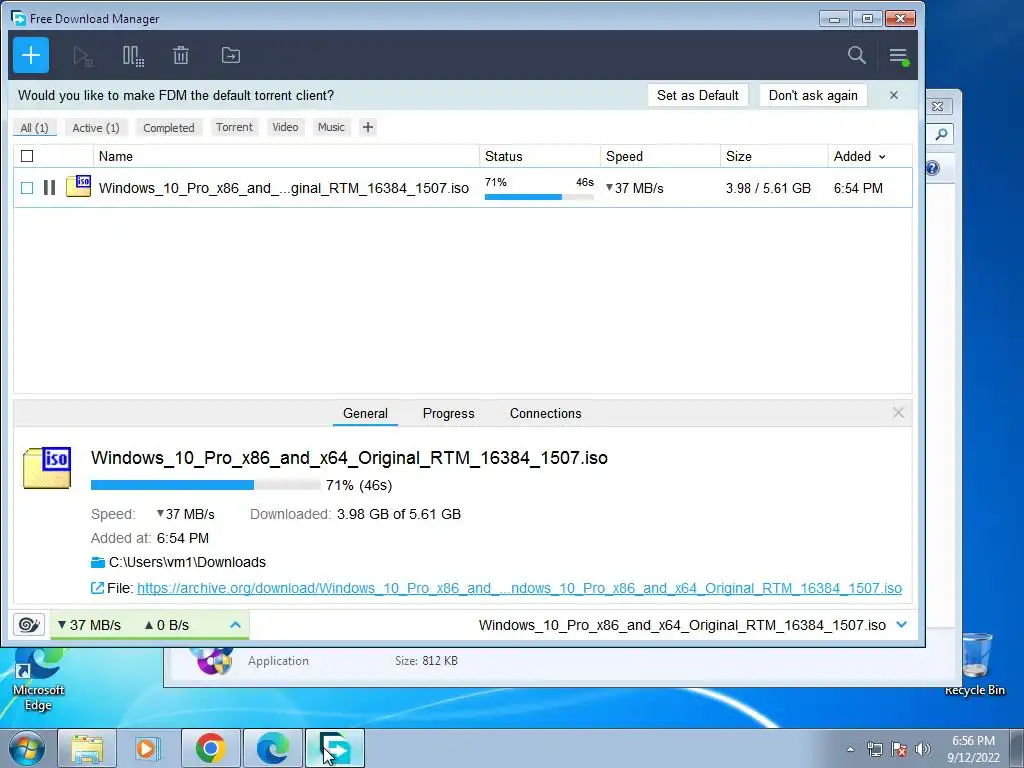Click the filename in the bottom status bar

[682, 625]
